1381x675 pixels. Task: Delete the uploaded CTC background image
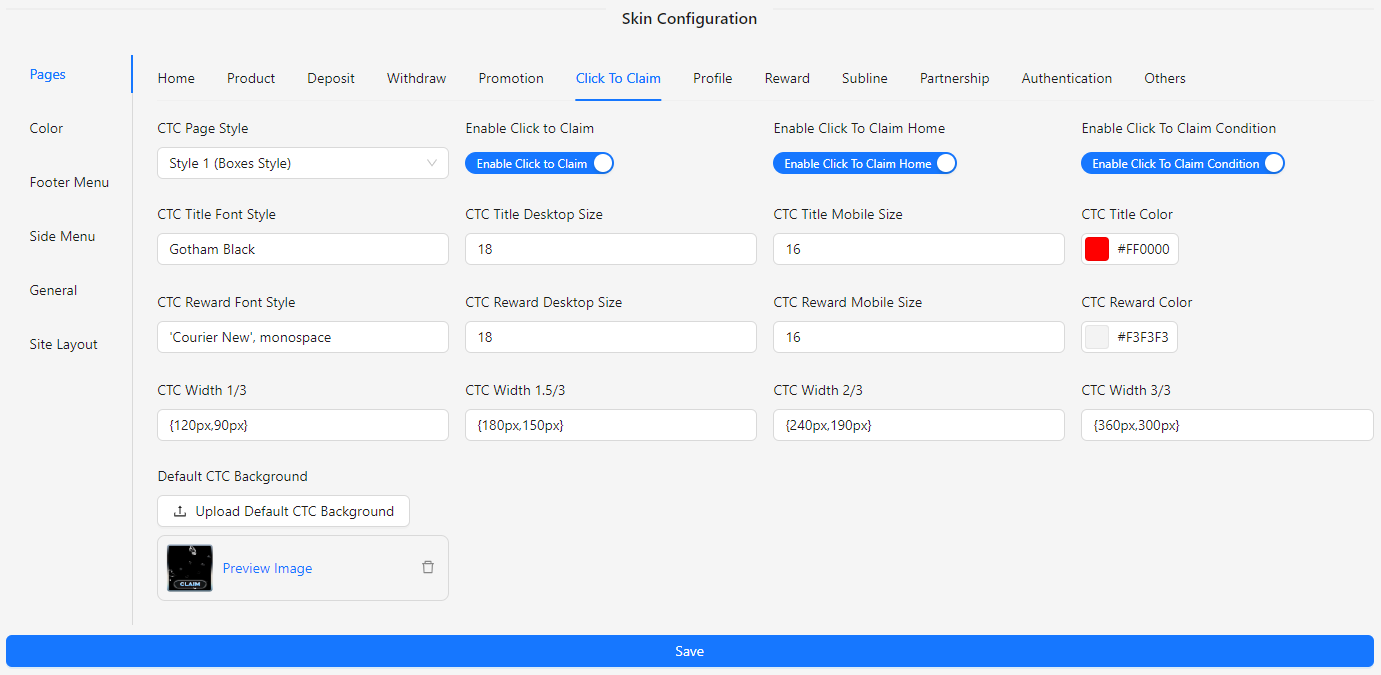(428, 567)
